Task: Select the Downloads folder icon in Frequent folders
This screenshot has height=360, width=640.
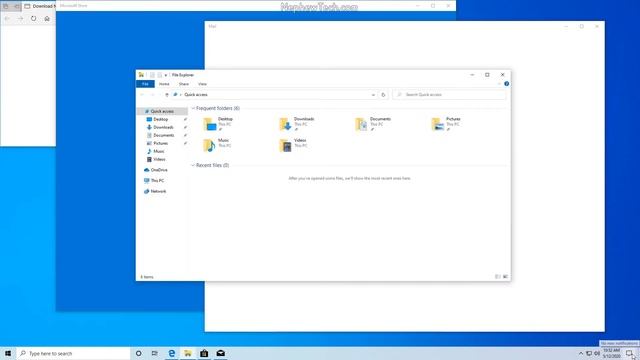Action: 285,124
